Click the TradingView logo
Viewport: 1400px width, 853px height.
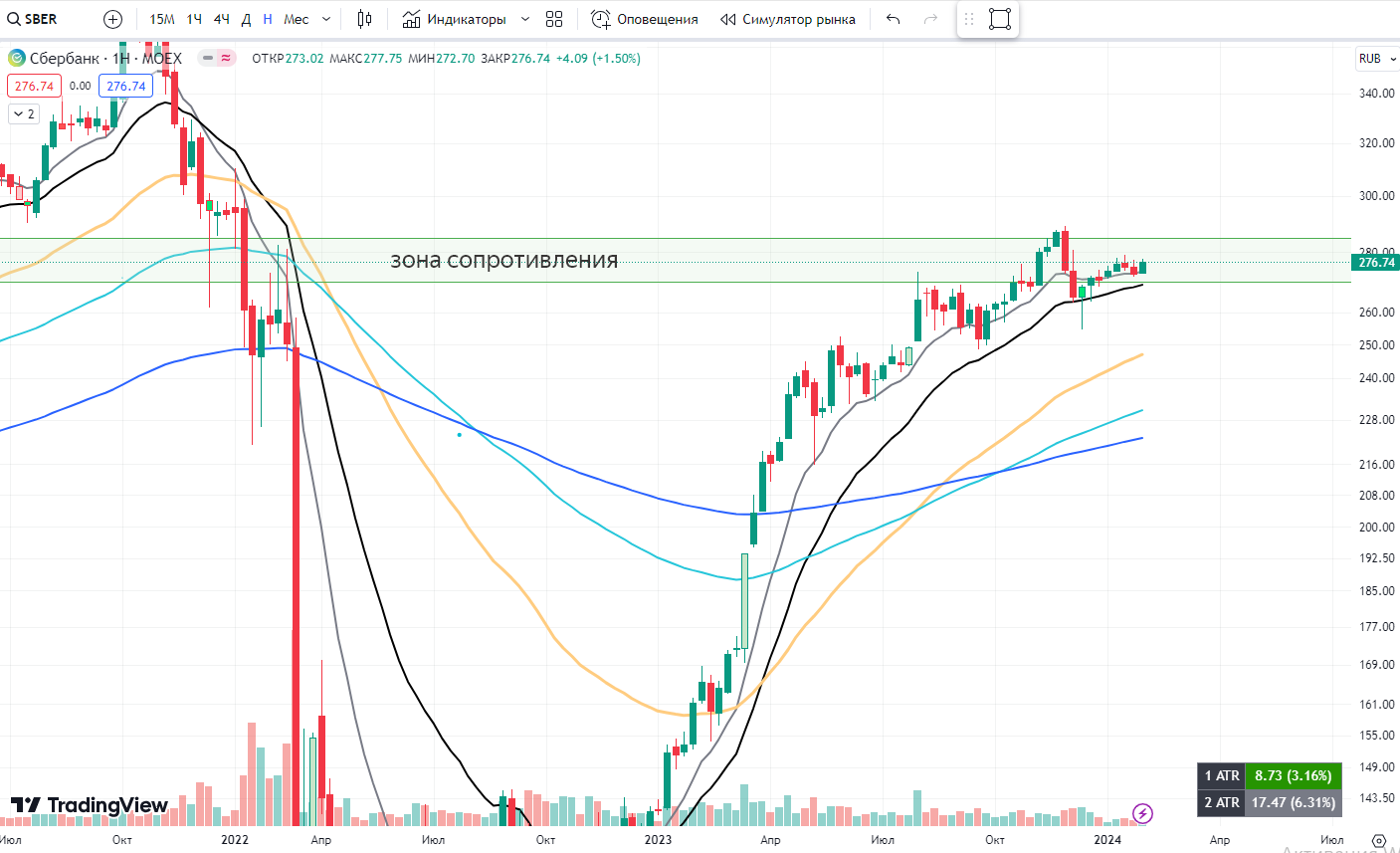90,805
